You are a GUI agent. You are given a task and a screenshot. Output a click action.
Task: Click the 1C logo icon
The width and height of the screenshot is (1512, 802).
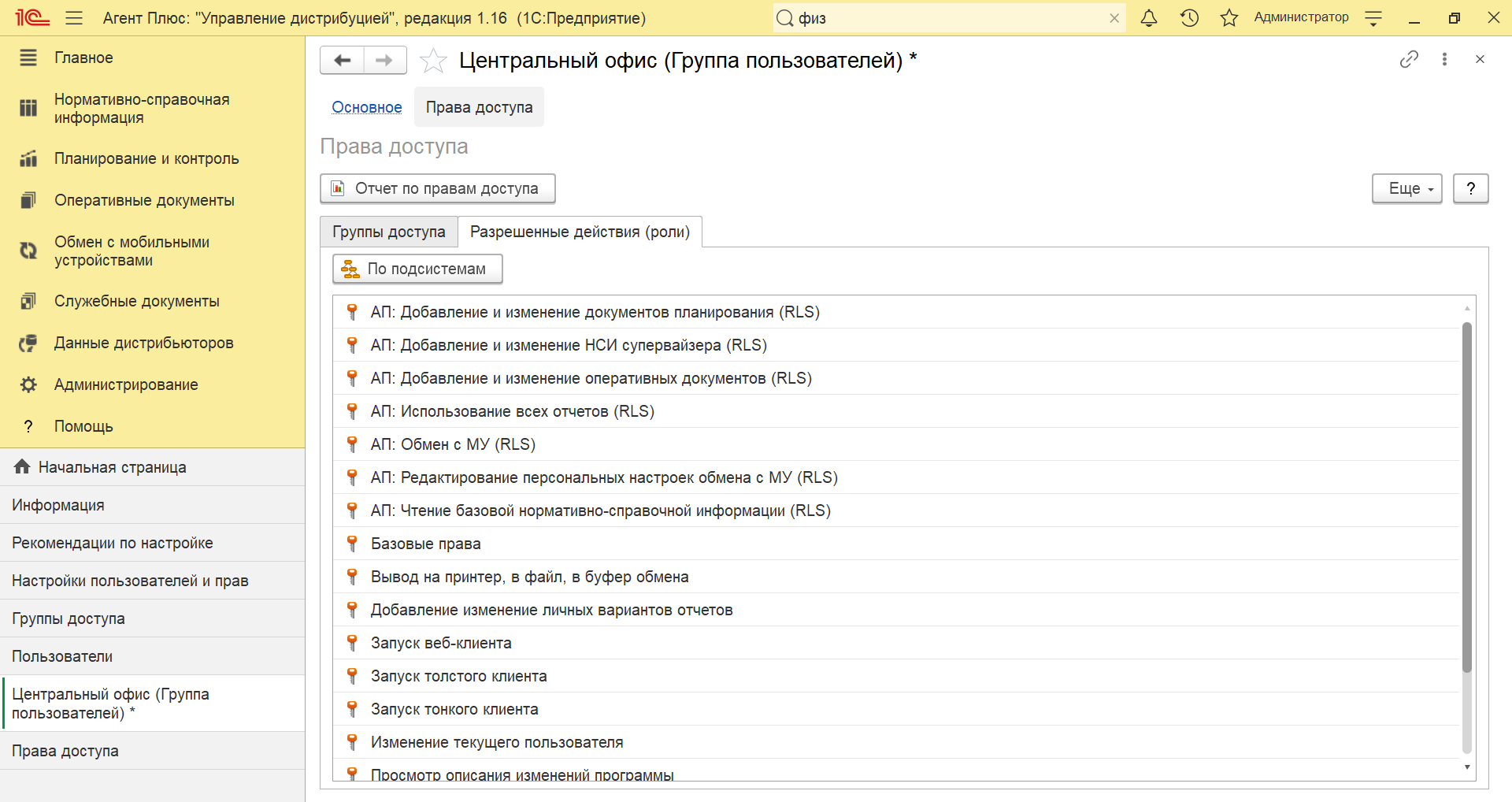click(32, 18)
